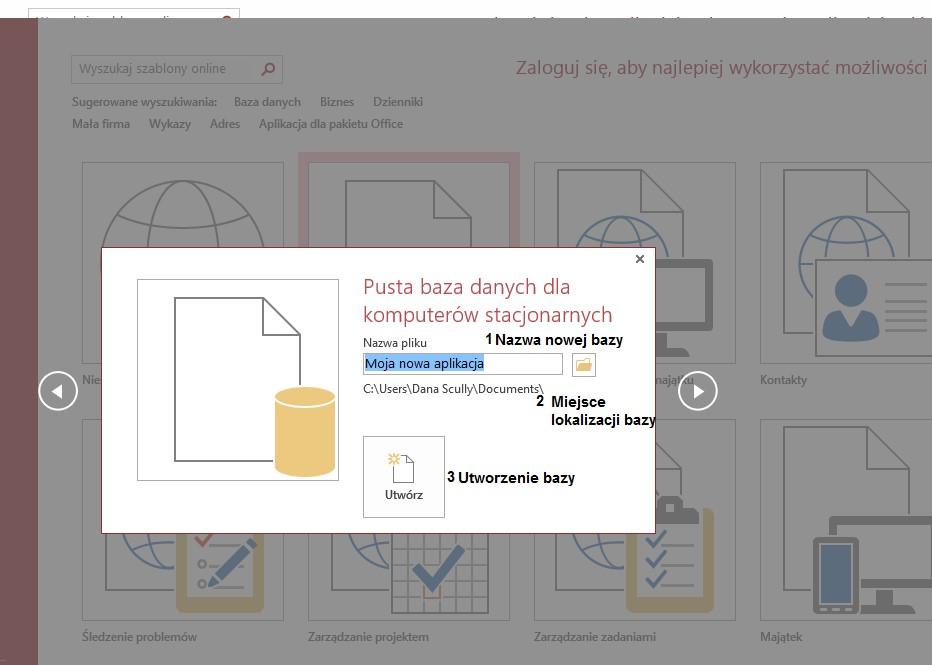Screen dimensions: 932x665
Task: Open the Wykazy suggested search
Action: 170,124
